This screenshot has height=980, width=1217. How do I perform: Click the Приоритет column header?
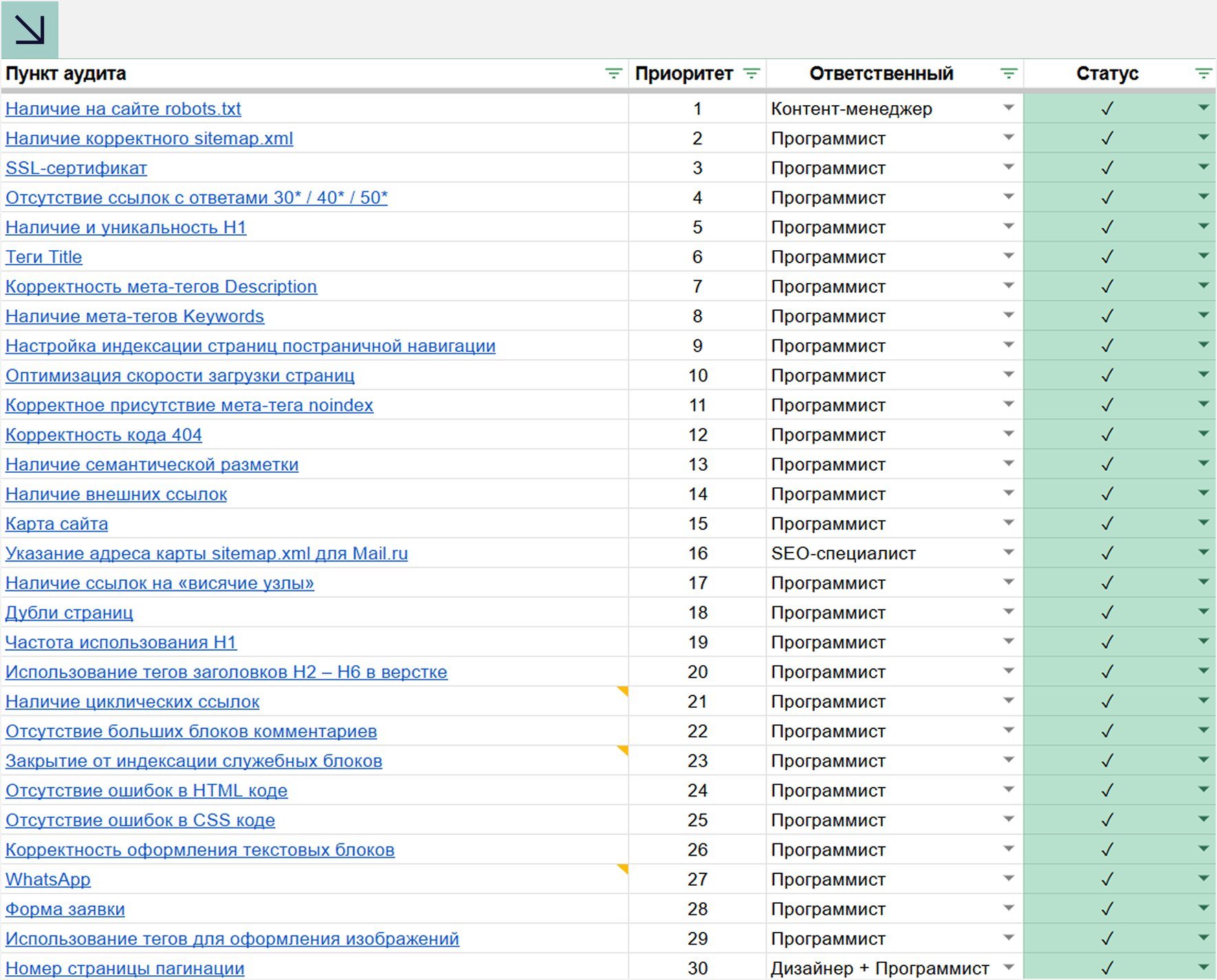[683, 74]
